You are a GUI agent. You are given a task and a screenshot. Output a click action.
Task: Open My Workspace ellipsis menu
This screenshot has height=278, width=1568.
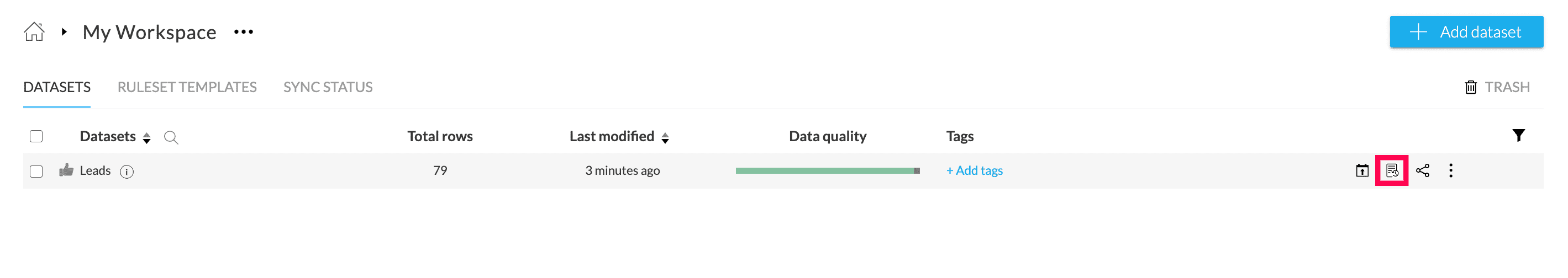click(244, 31)
